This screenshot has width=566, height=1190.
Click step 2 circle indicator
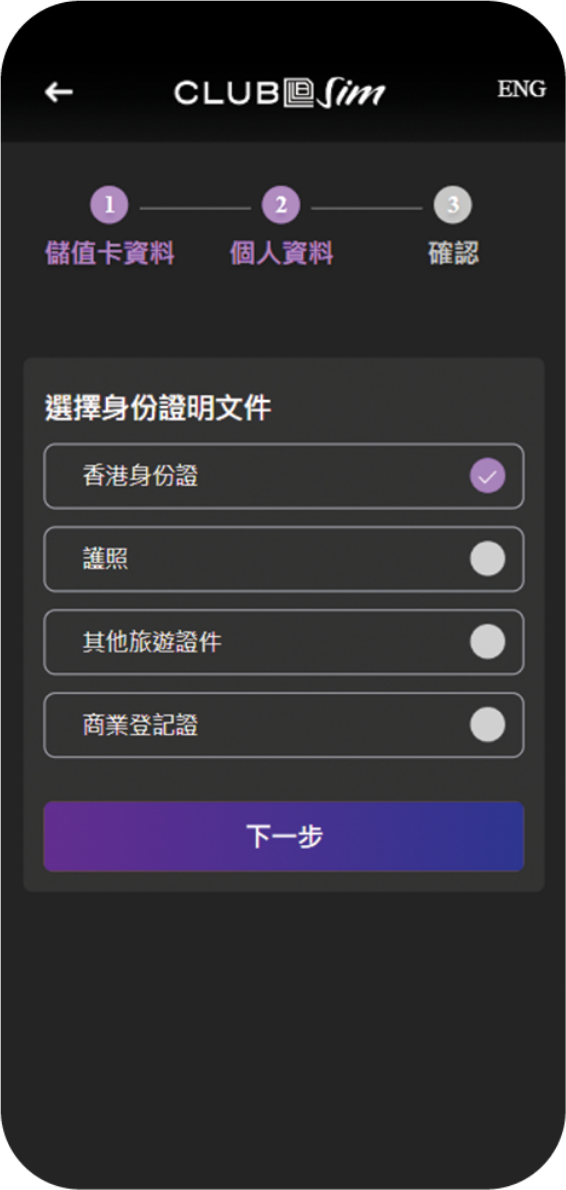281,205
